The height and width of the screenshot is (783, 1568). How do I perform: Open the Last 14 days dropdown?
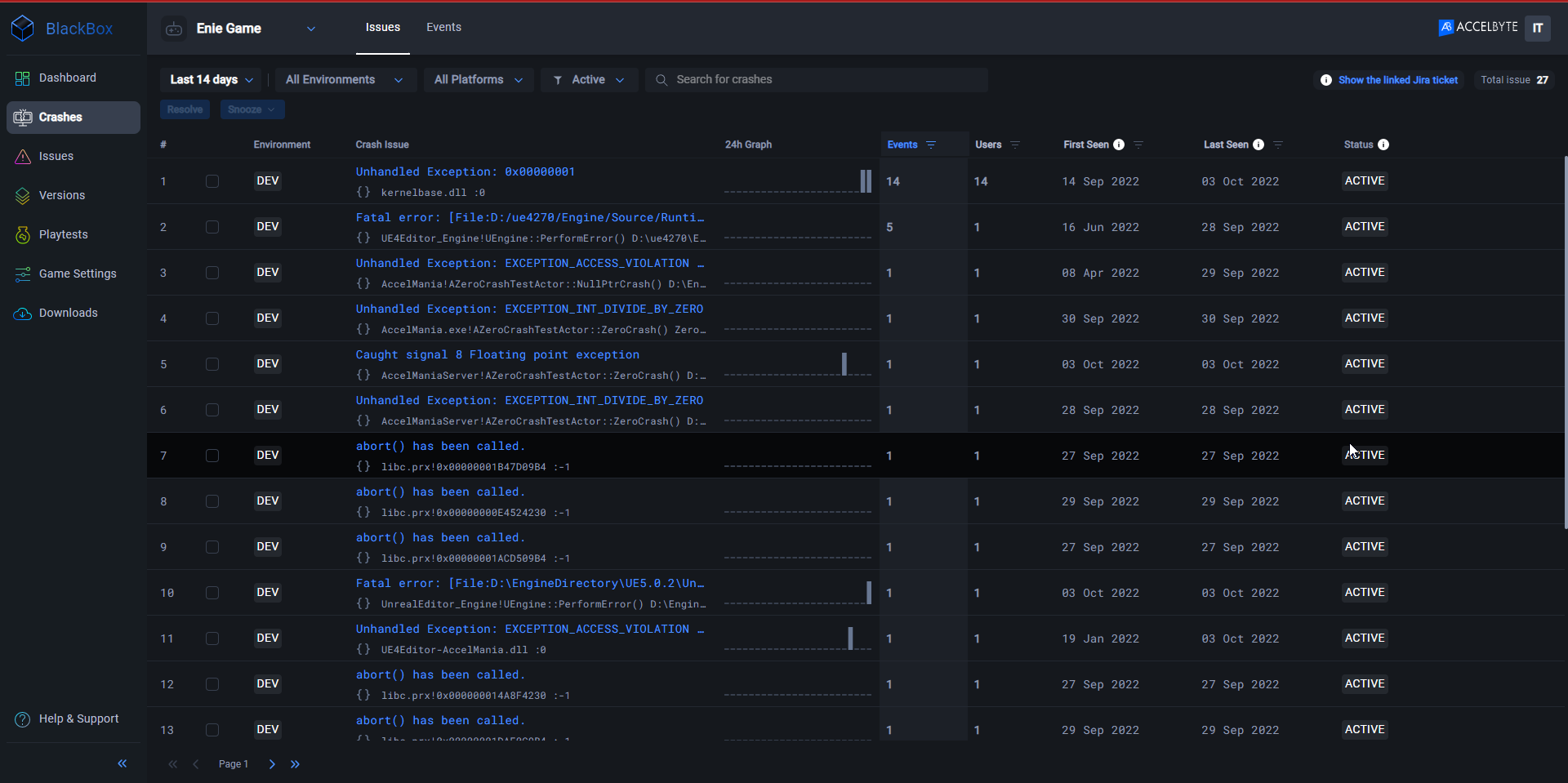(211, 80)
